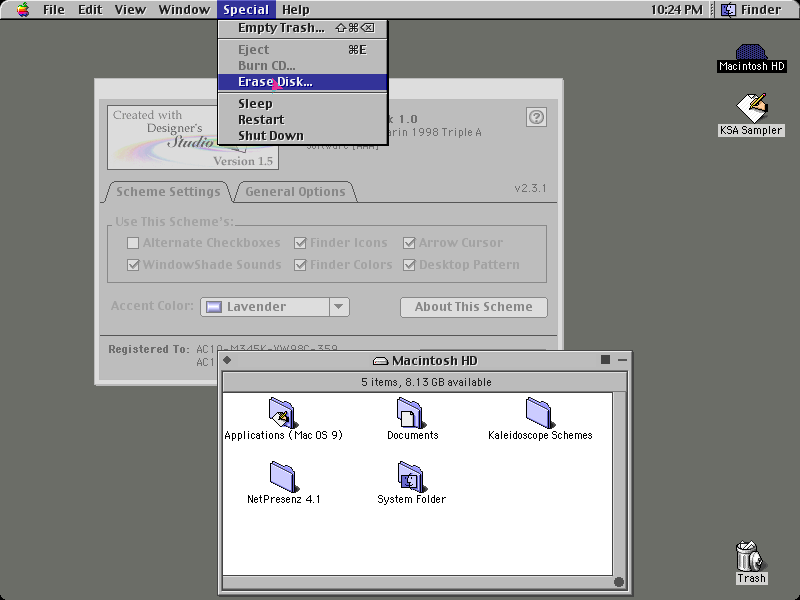
Task: Choose Sleep from Special menu
Action: tap(303, 104)
